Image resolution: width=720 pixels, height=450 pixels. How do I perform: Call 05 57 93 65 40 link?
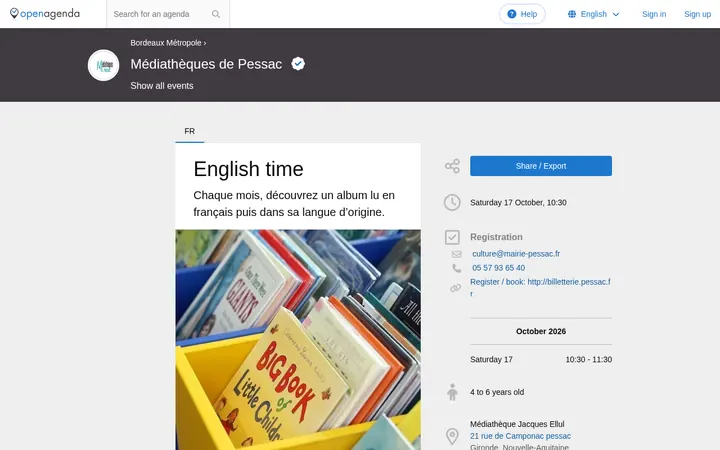[x=499, y=268]
